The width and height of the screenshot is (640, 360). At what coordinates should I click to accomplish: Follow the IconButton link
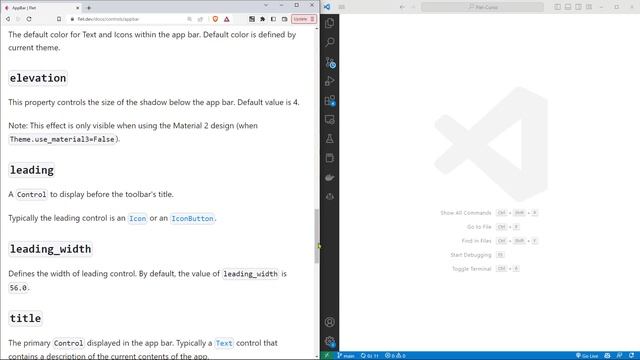click(x=192, y=218)
